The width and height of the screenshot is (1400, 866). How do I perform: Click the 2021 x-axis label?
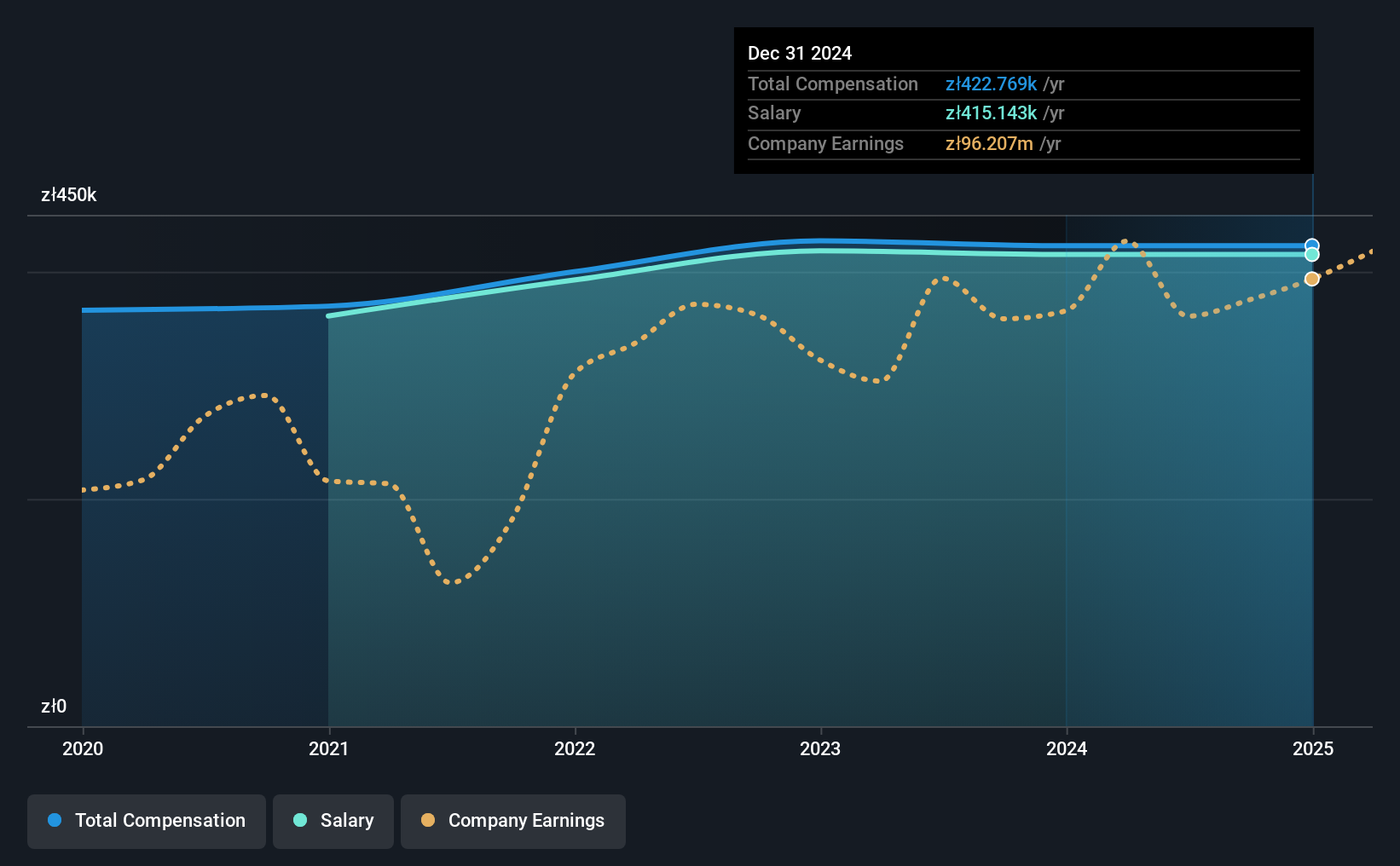click(328, 748)
